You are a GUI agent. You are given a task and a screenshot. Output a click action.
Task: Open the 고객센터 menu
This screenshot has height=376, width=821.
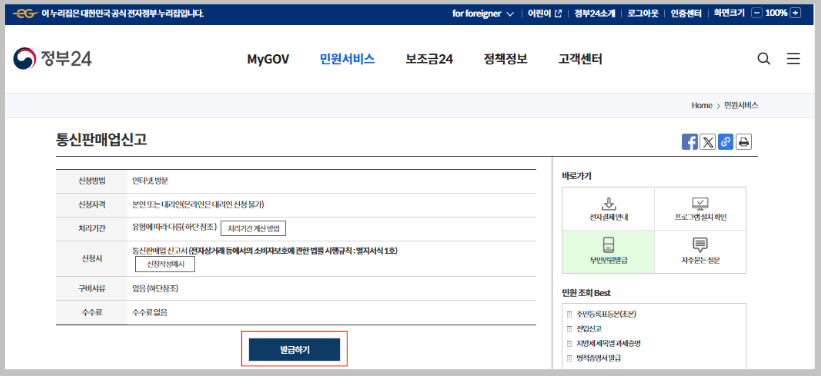(x=580, y=59)
